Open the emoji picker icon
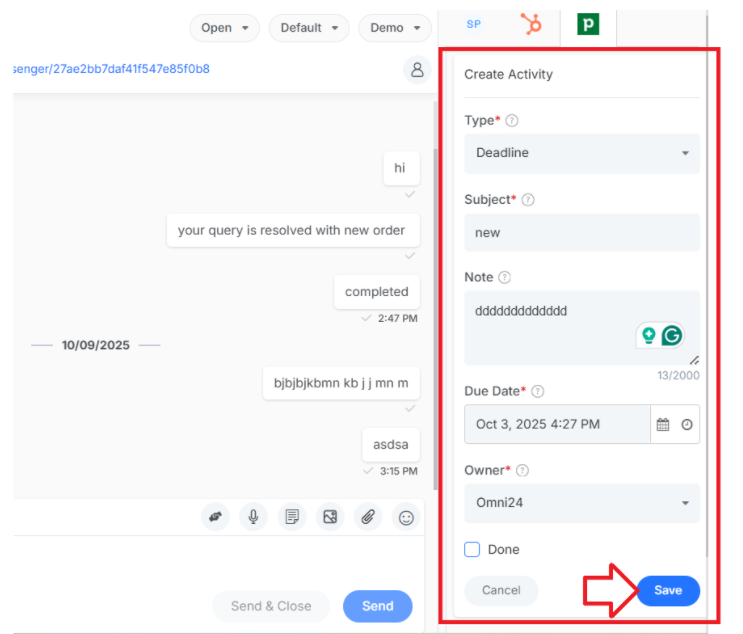Screen dimensions: 743x634 click(x=406, y=517)
